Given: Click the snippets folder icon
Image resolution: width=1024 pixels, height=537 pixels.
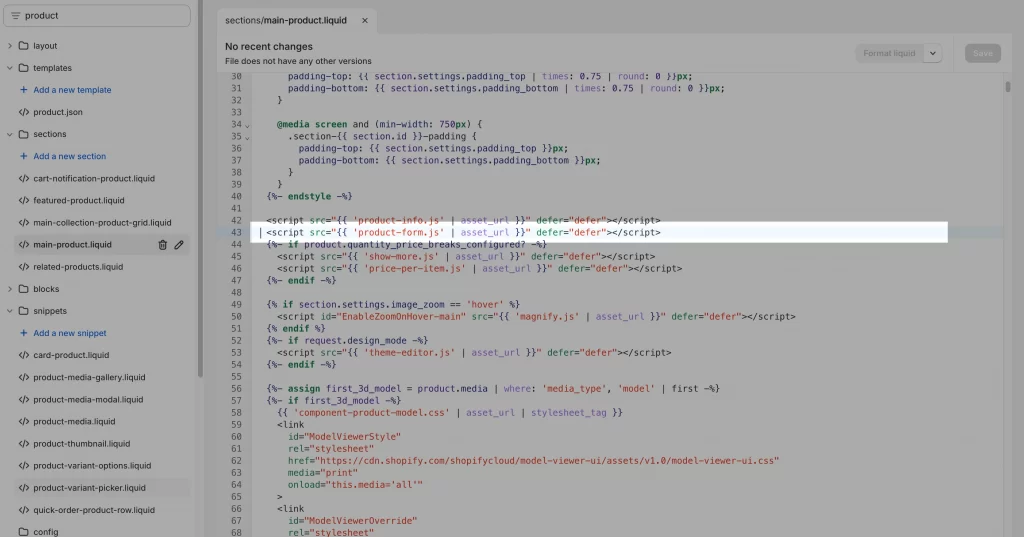Looking at the screenshot, I should click(x=24, y=311).
